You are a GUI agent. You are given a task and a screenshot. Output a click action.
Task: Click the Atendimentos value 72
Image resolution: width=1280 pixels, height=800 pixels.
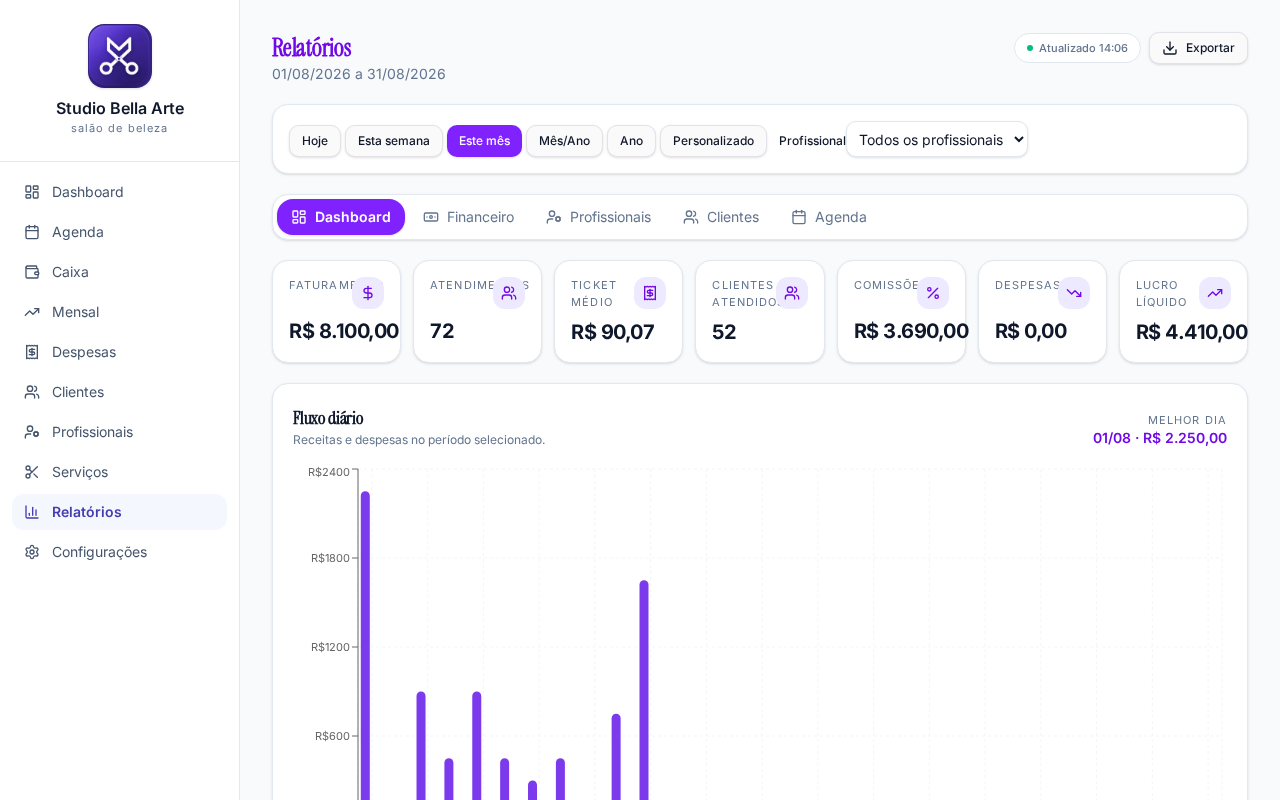pos(442,331)
